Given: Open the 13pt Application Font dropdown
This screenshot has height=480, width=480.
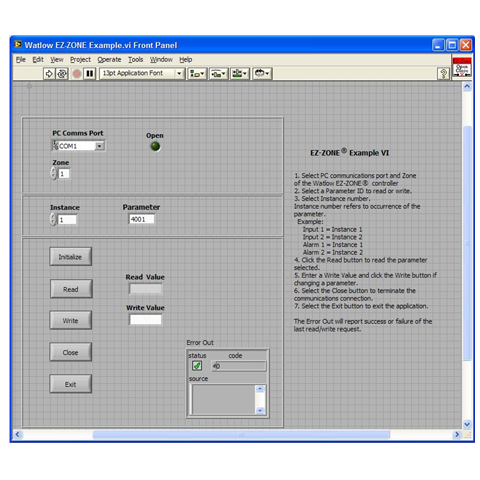Looking at the screenshot, I should point(179,73).
